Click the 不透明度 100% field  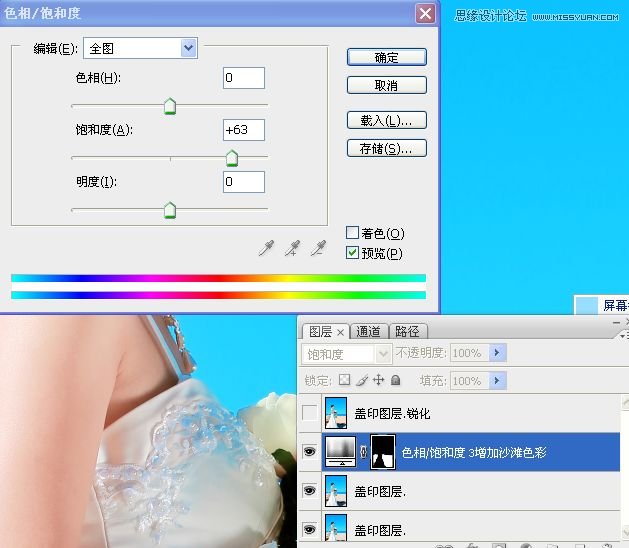click(x=470, y=353)
